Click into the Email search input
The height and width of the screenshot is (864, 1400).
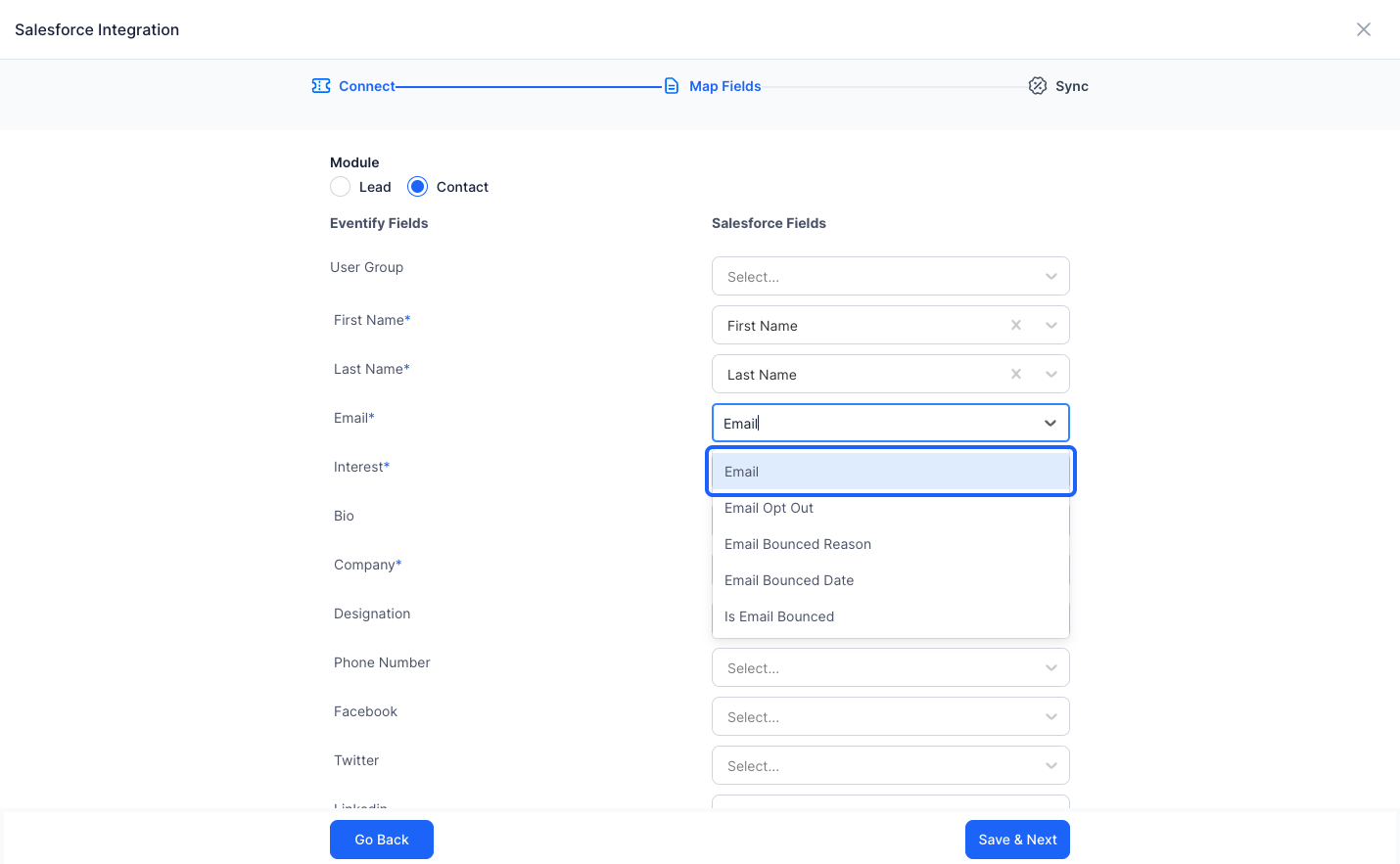pyautogui.click(x=876, y=423)
